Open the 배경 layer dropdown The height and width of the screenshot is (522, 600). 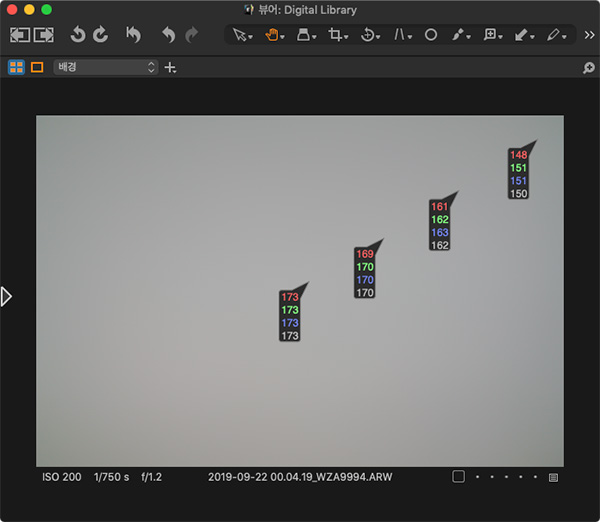pos(105,67)
